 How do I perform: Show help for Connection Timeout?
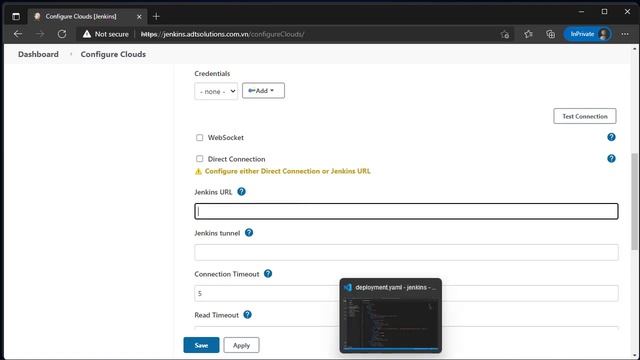[x=268, y=273]
